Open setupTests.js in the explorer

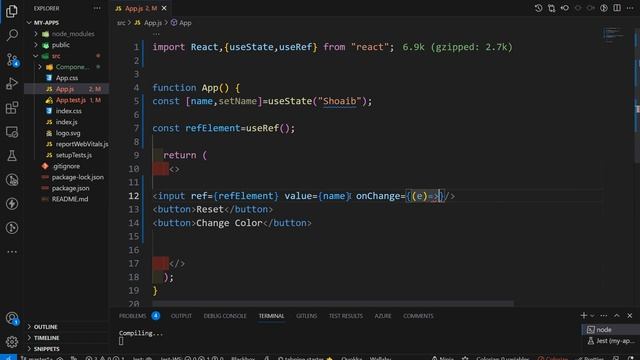[67, 155]
